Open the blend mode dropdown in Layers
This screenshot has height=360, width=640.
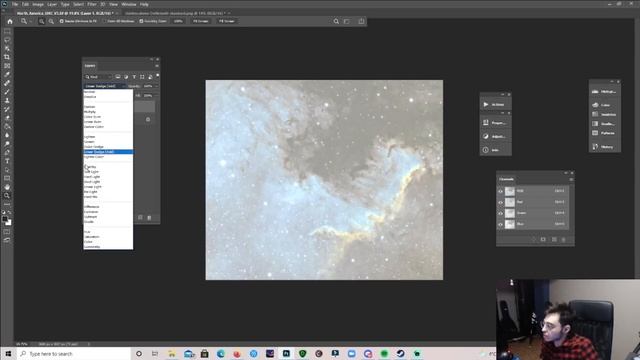click(105, 86)
